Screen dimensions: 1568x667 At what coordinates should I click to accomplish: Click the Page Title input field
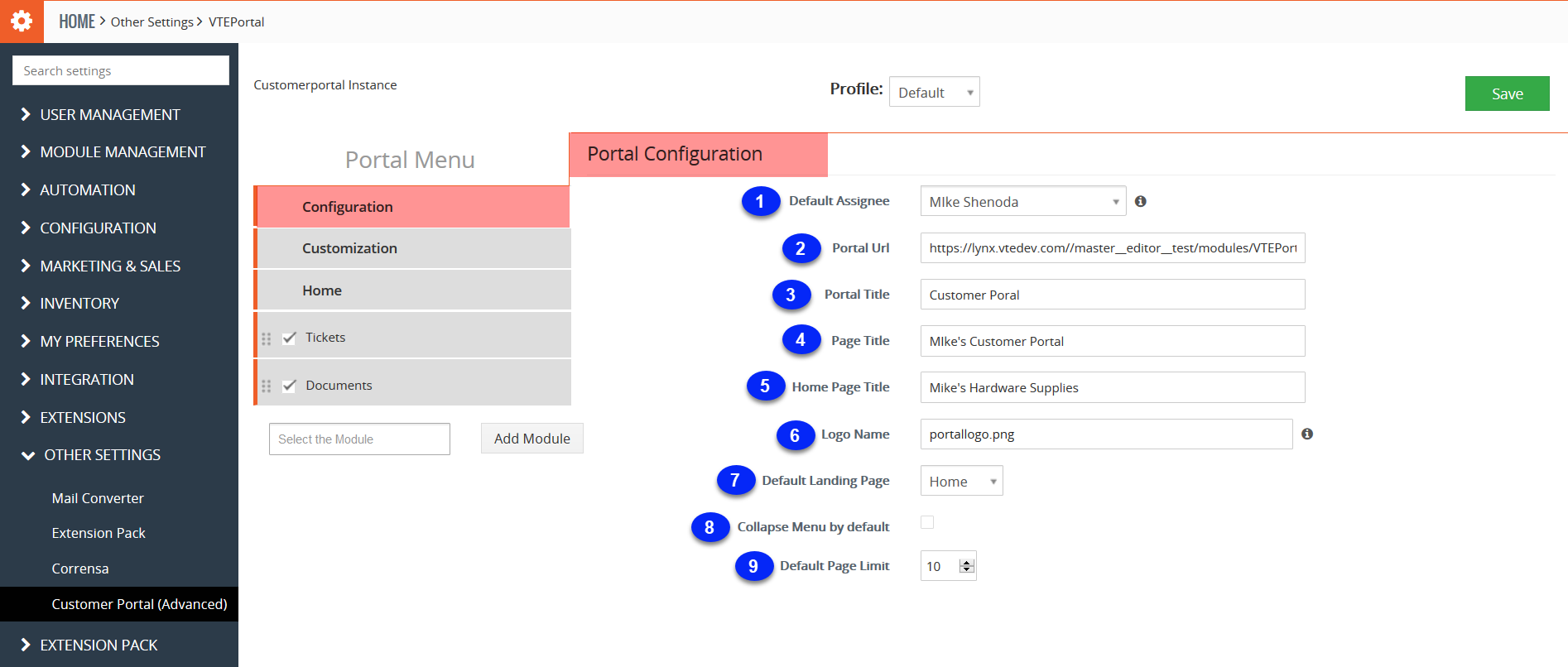pos(1113,340)
